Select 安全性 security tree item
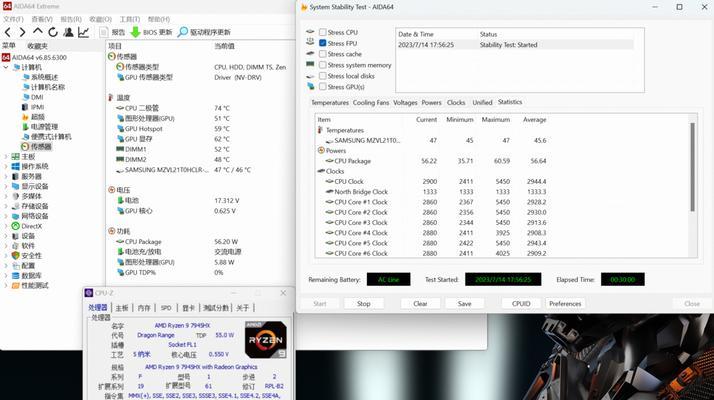 click(x=27, y=256)
